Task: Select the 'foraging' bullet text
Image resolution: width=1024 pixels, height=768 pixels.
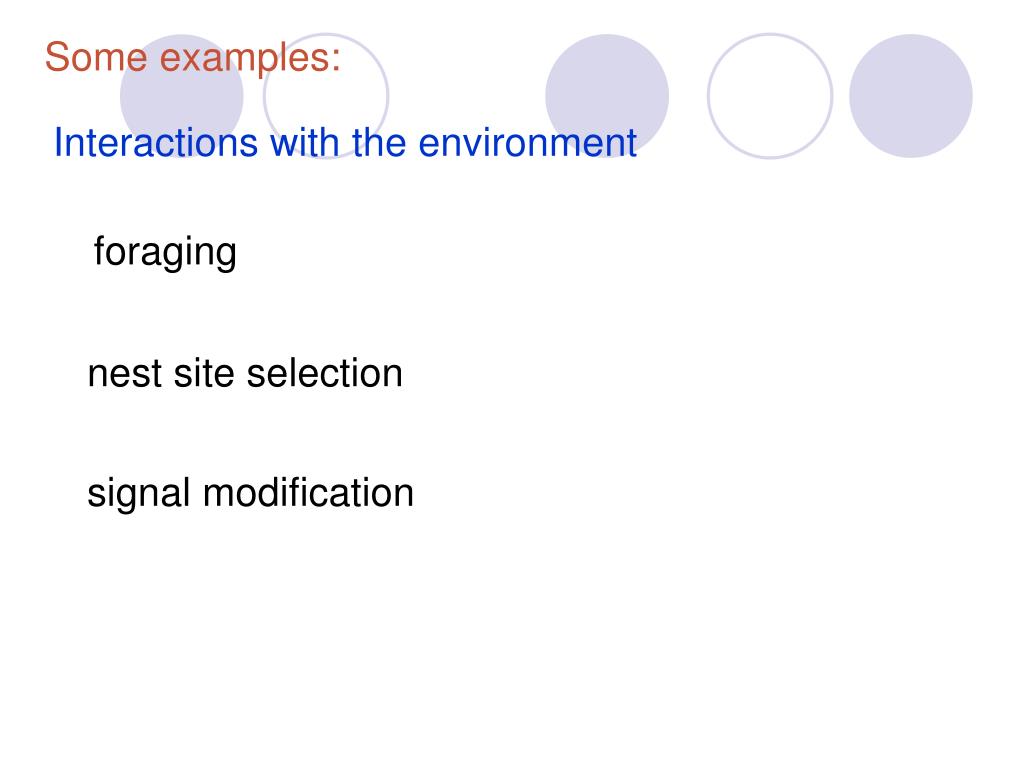Action: point(165,252)
